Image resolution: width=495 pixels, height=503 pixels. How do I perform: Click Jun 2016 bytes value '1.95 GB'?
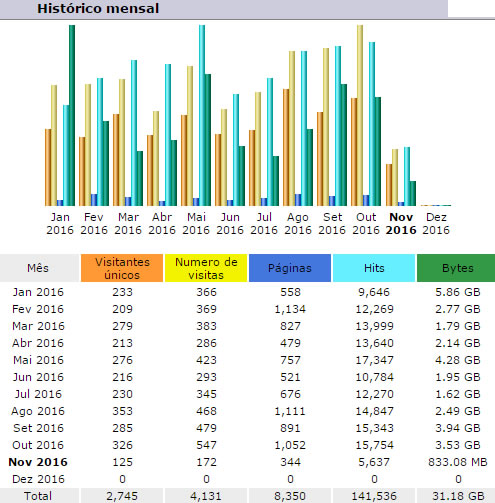[x=458, y=377]
